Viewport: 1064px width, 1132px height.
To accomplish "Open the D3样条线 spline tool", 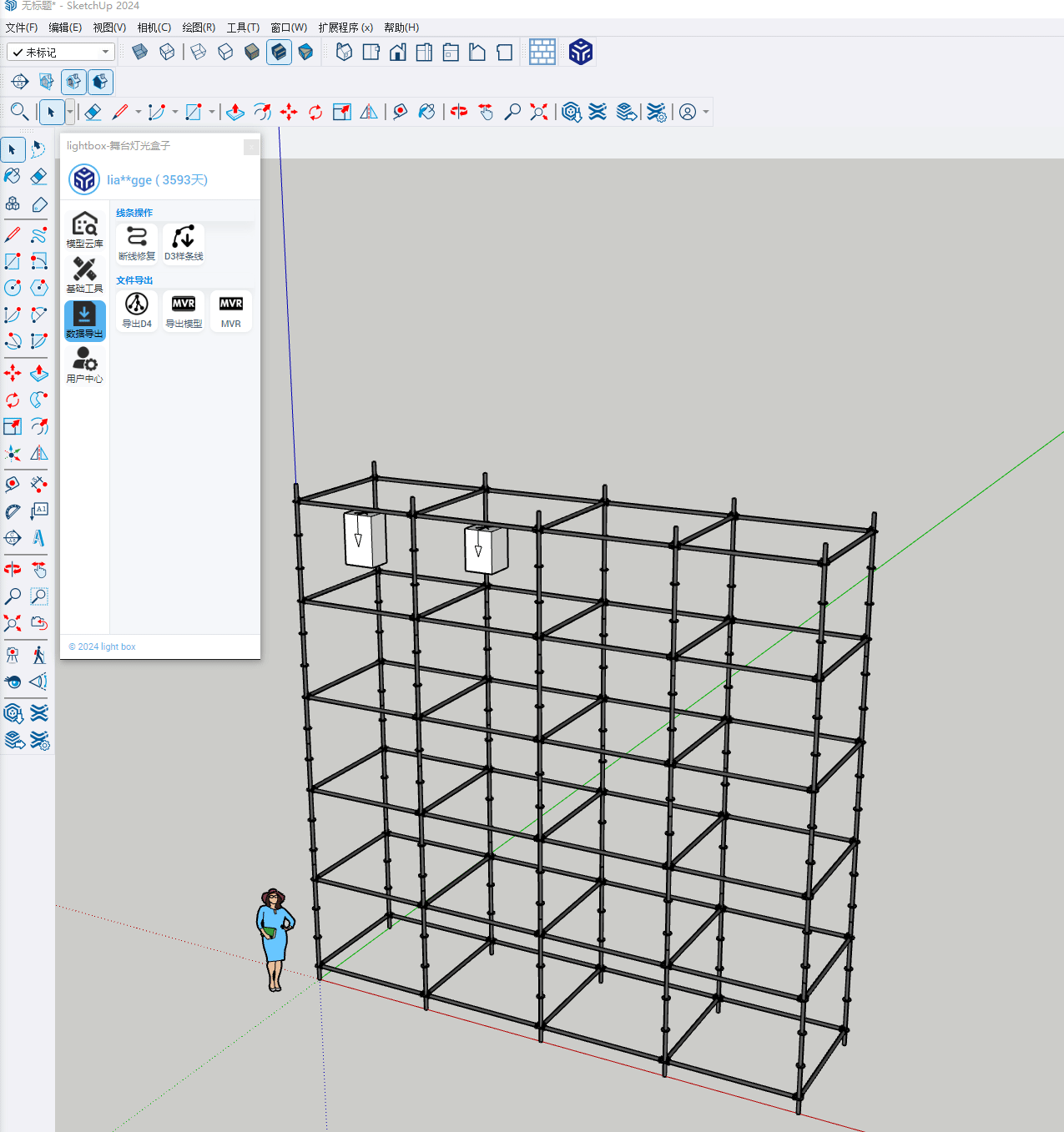I will [184, 242].
